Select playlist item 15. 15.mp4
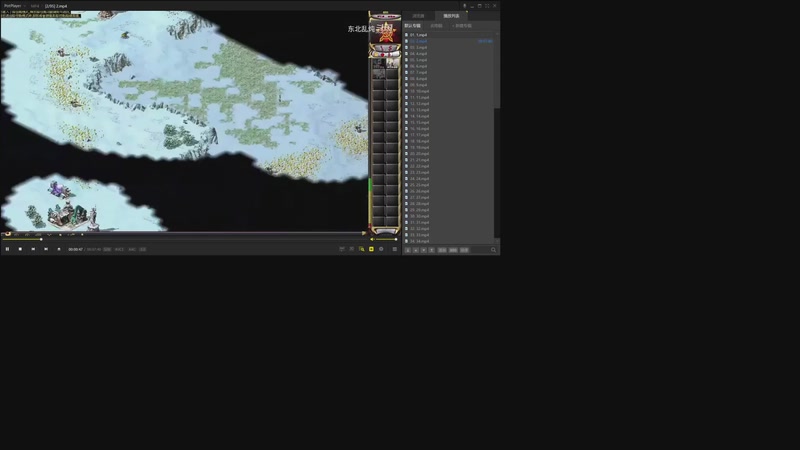This screenshot has width=800, height=450. point(449,122)
